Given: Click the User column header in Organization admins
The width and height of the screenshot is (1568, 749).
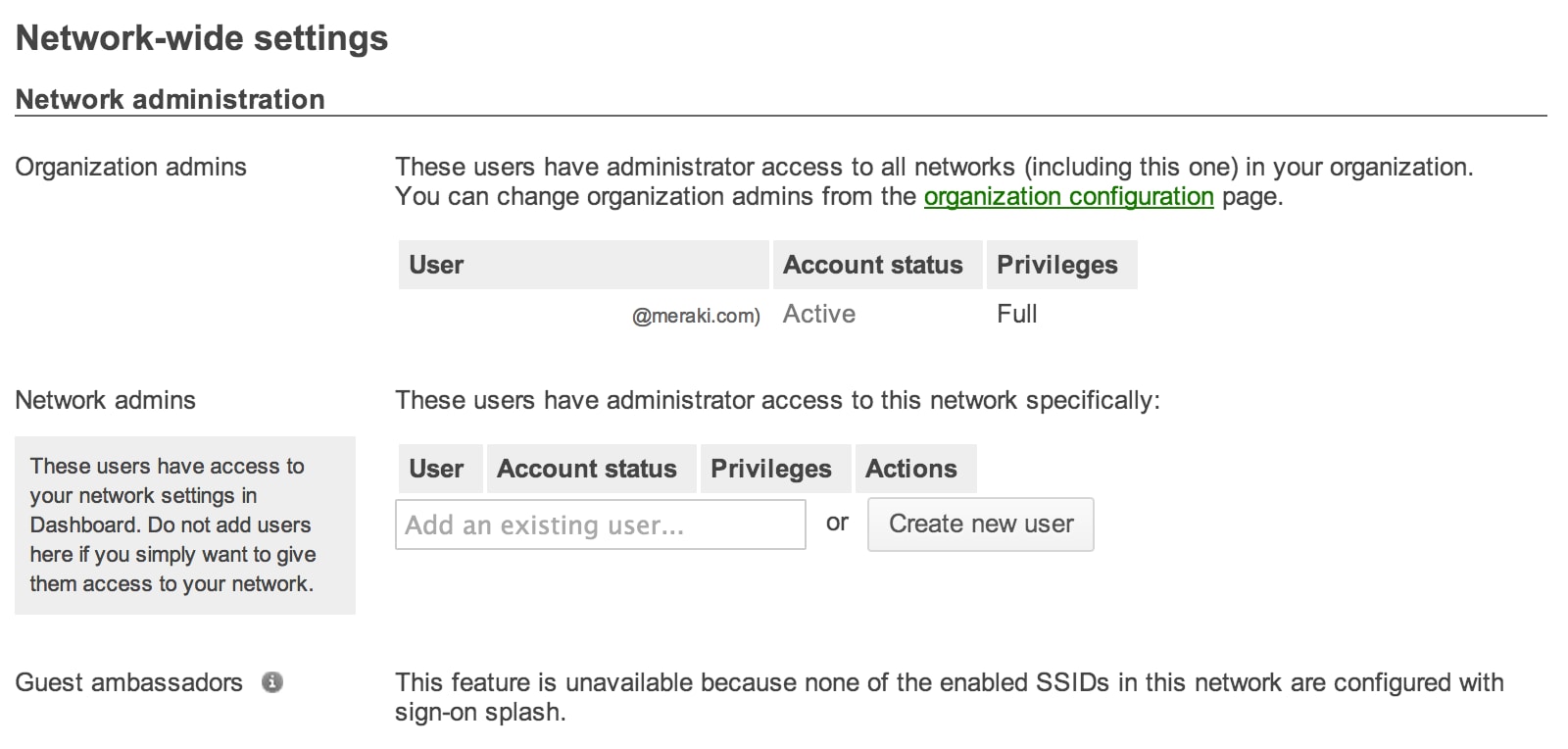Looking at the screenshot, I should 583,265.
